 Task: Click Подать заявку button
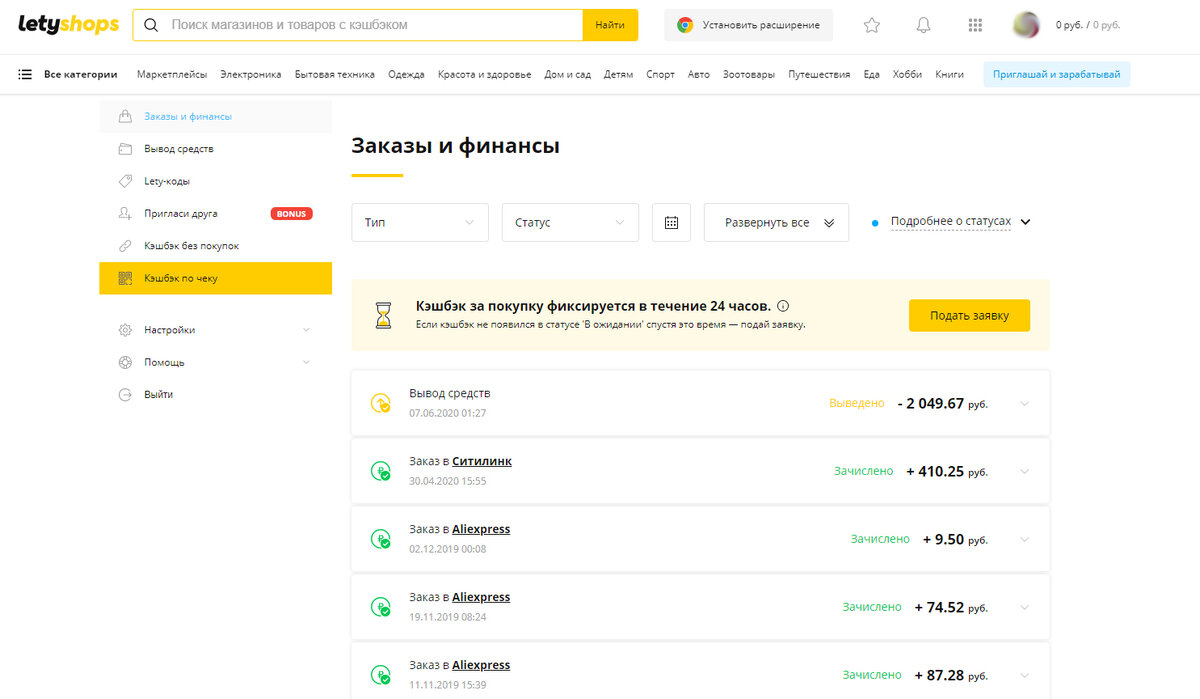click(969, 315)
